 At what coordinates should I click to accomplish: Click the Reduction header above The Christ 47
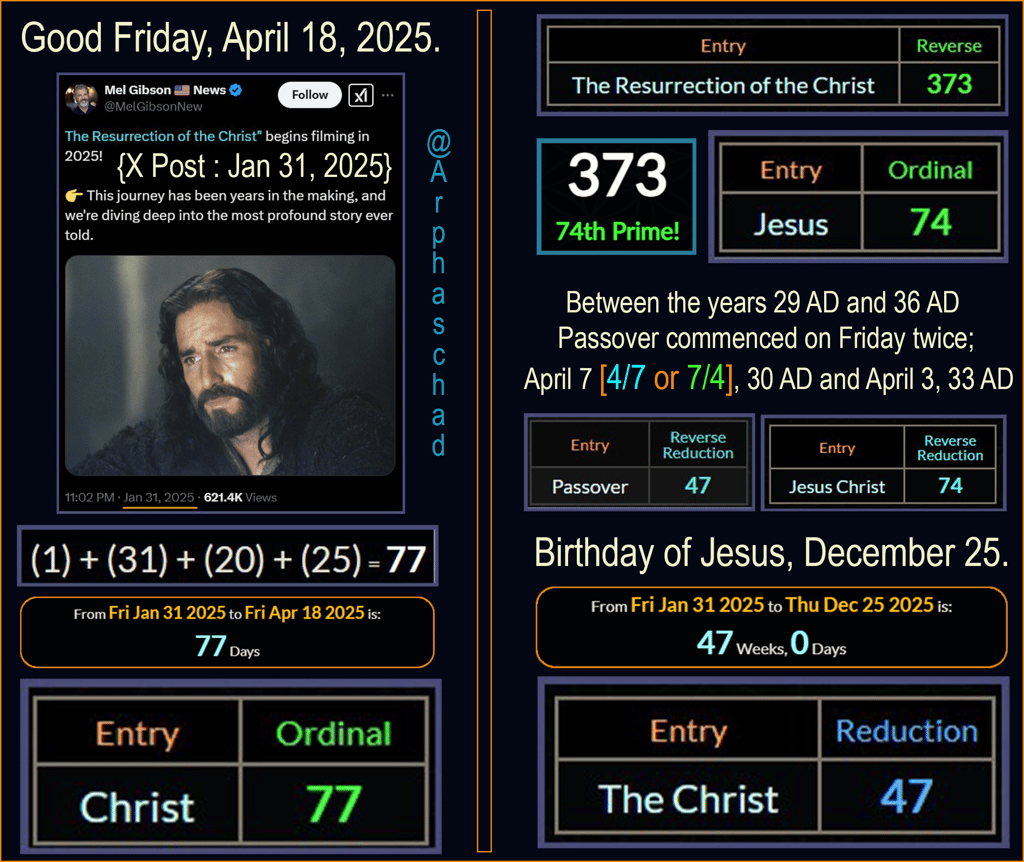906,730
